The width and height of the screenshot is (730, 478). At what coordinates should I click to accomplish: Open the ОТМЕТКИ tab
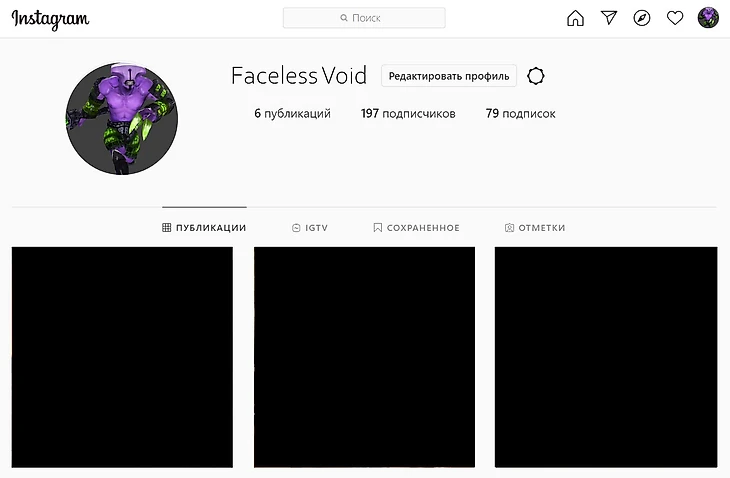pyautogui.click(x=535, y=228)
